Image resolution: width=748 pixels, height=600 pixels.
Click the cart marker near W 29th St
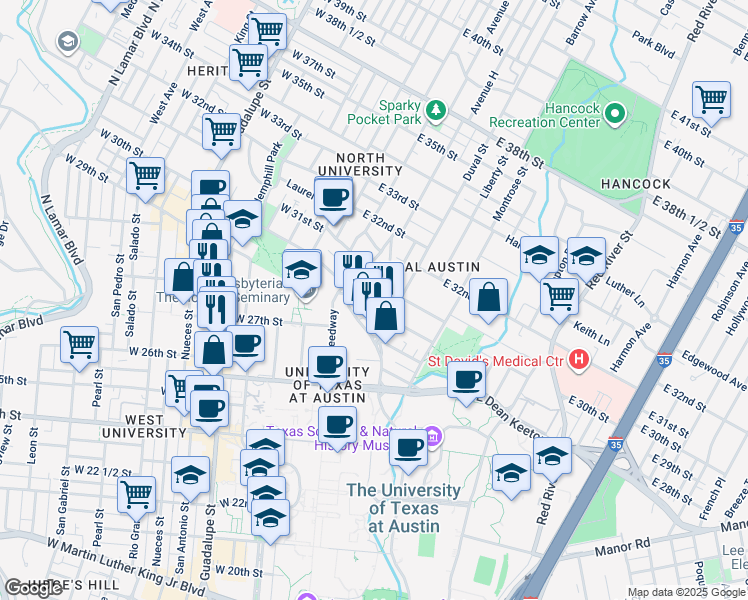coord(145,177)
